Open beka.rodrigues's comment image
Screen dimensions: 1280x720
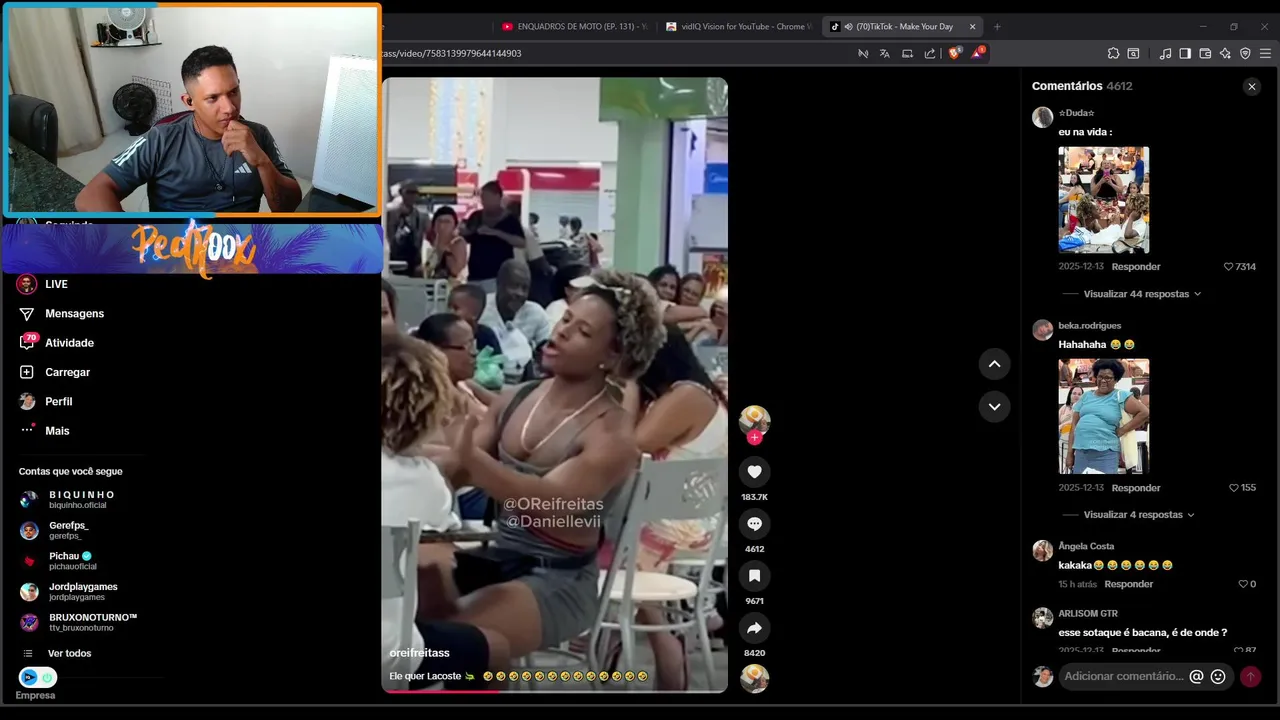(x=1104, y=416)
